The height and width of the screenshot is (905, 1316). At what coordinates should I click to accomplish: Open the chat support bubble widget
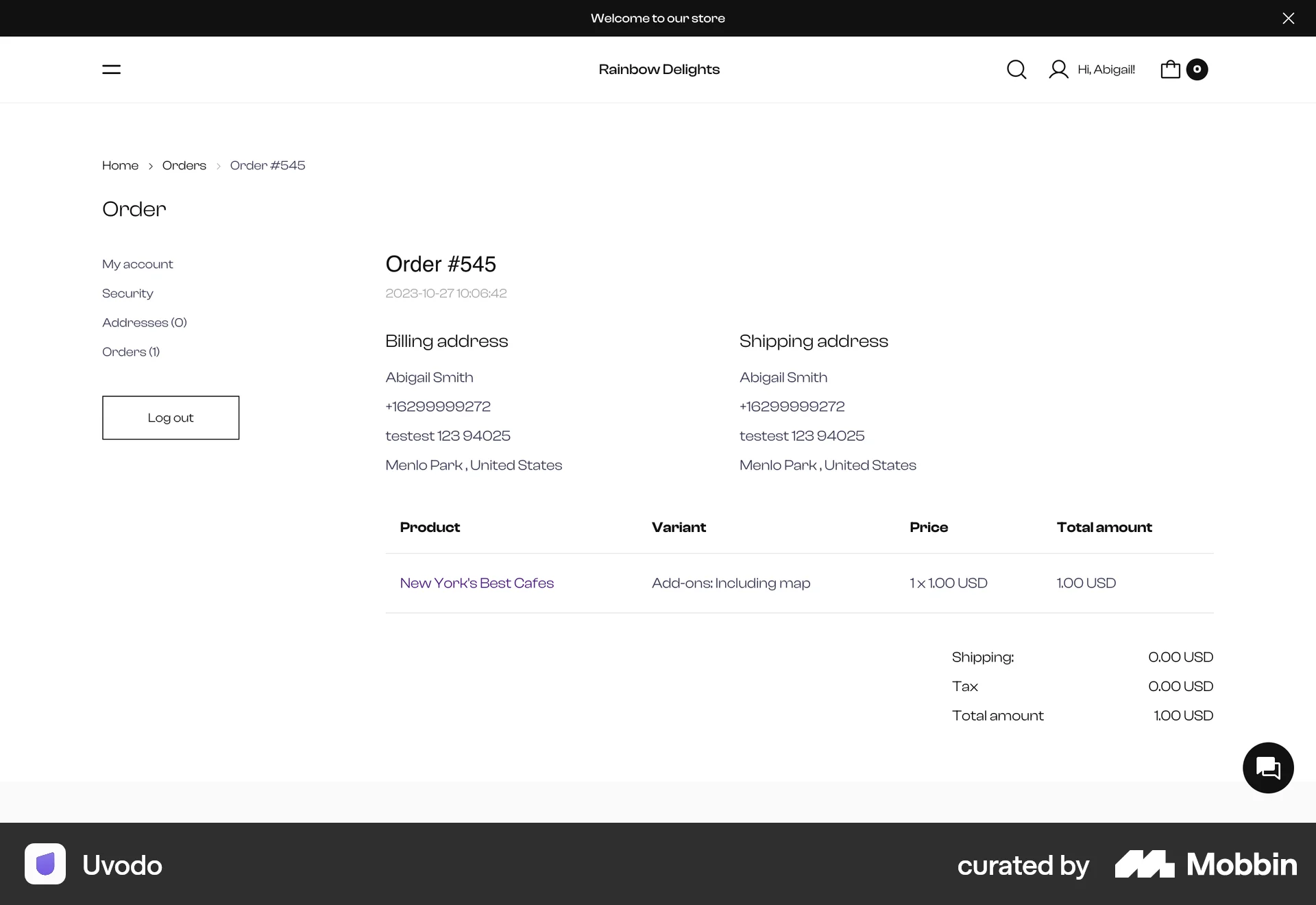pyautogui.click(x=1267, y=767)
